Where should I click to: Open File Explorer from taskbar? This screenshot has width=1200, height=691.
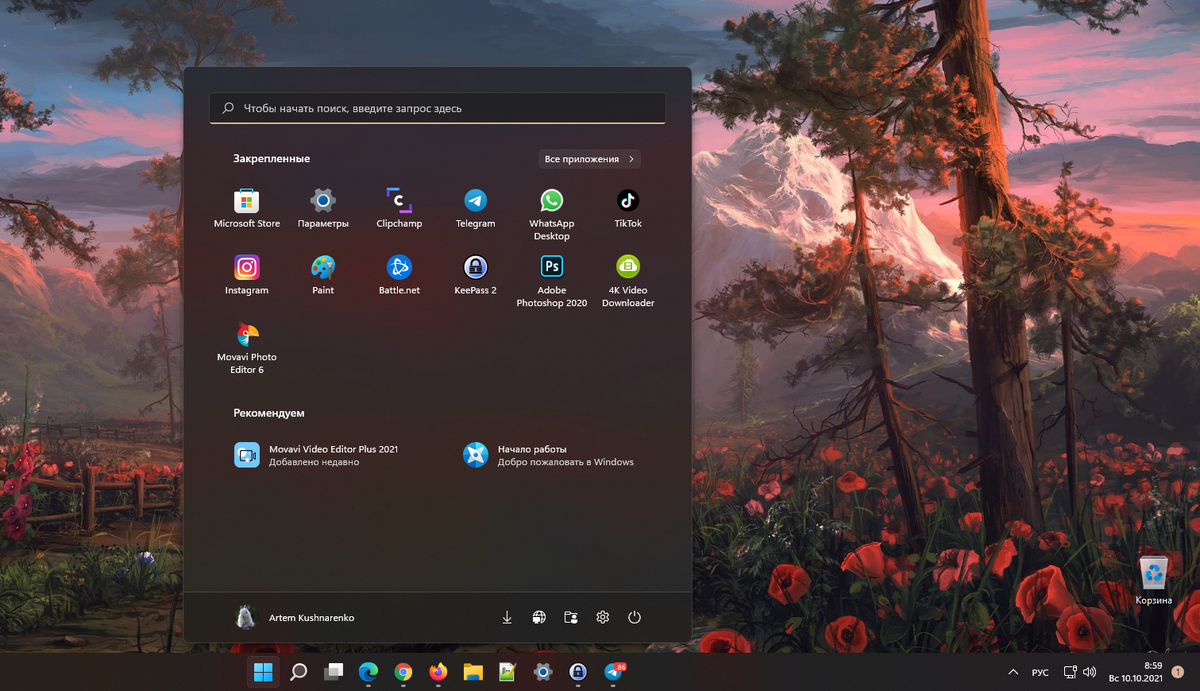[x=473, y=672]
